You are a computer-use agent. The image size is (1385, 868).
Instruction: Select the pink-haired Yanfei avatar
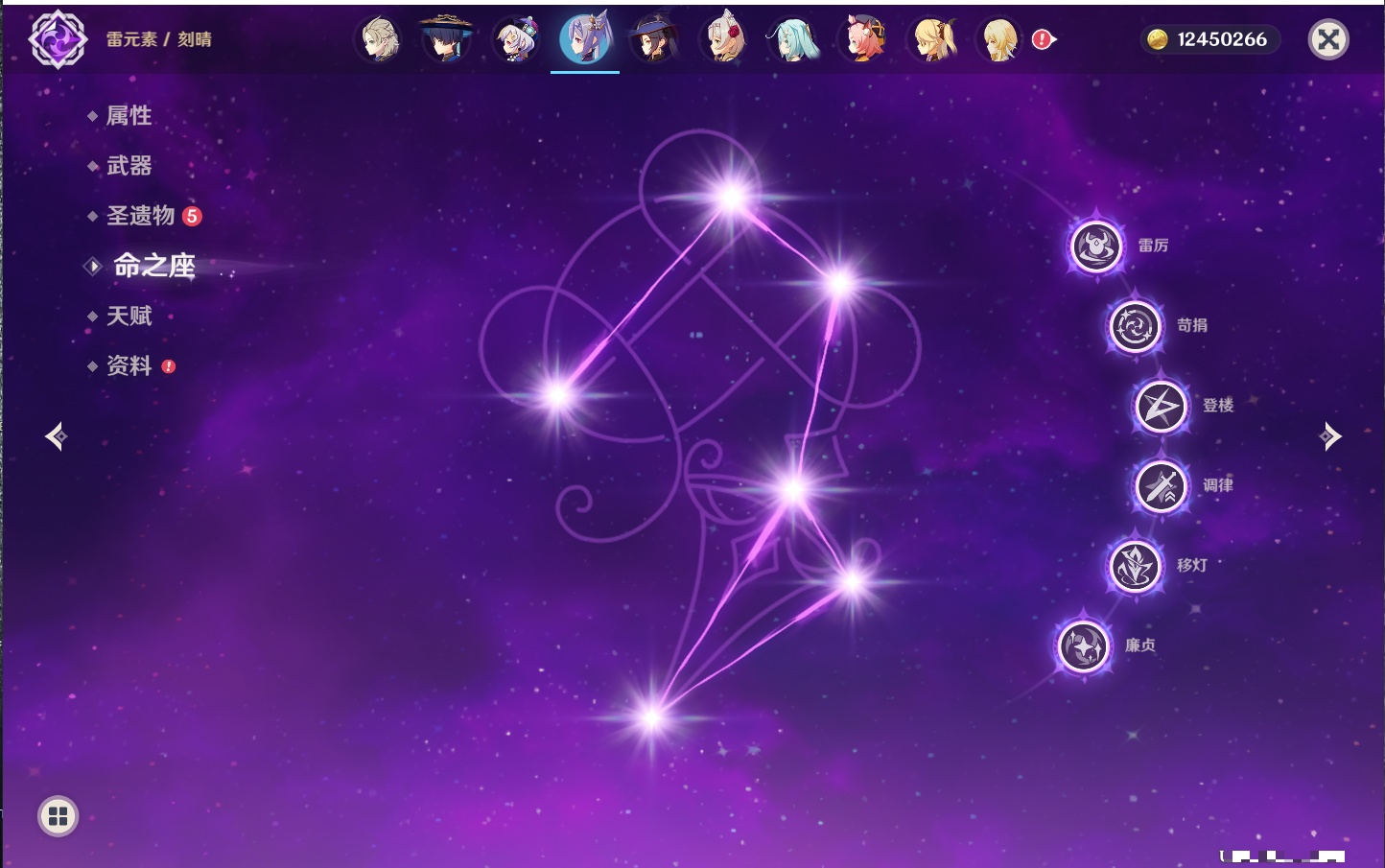point(863,39)
